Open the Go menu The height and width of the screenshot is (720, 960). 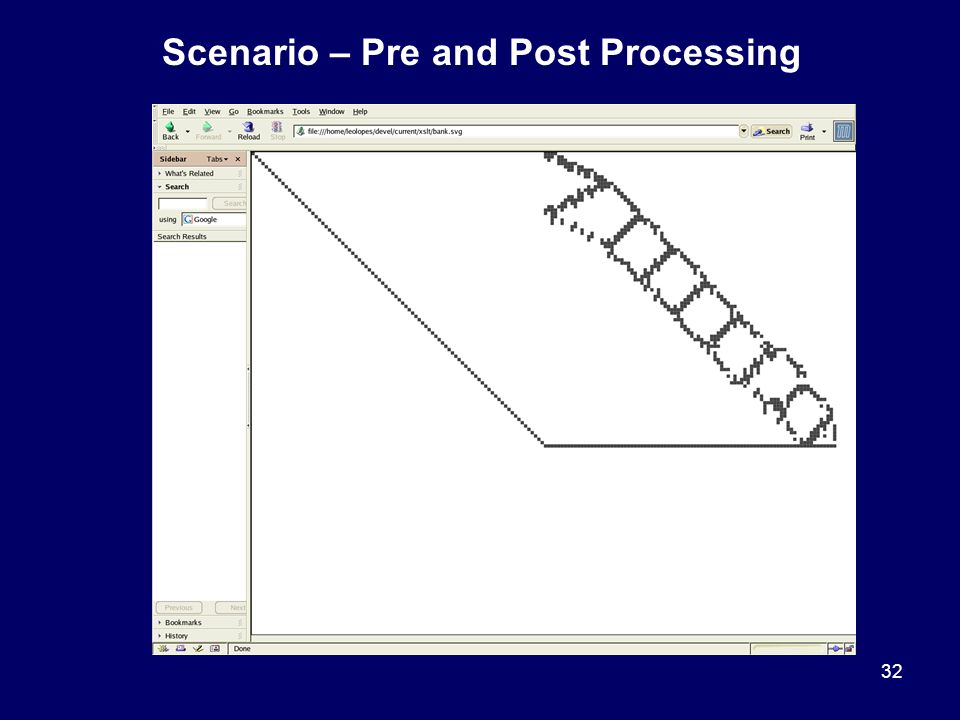tap(234, 111)
